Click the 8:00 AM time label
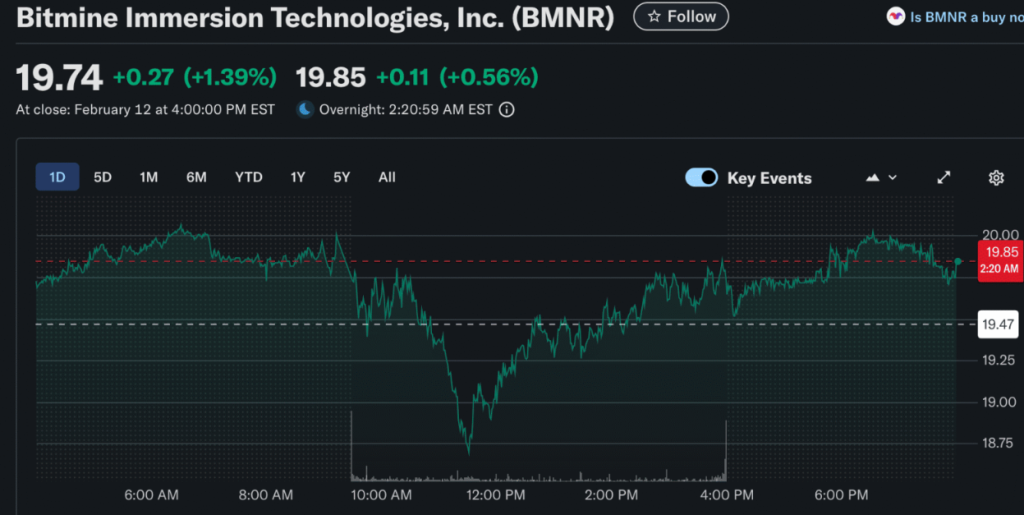 [266, 495]
